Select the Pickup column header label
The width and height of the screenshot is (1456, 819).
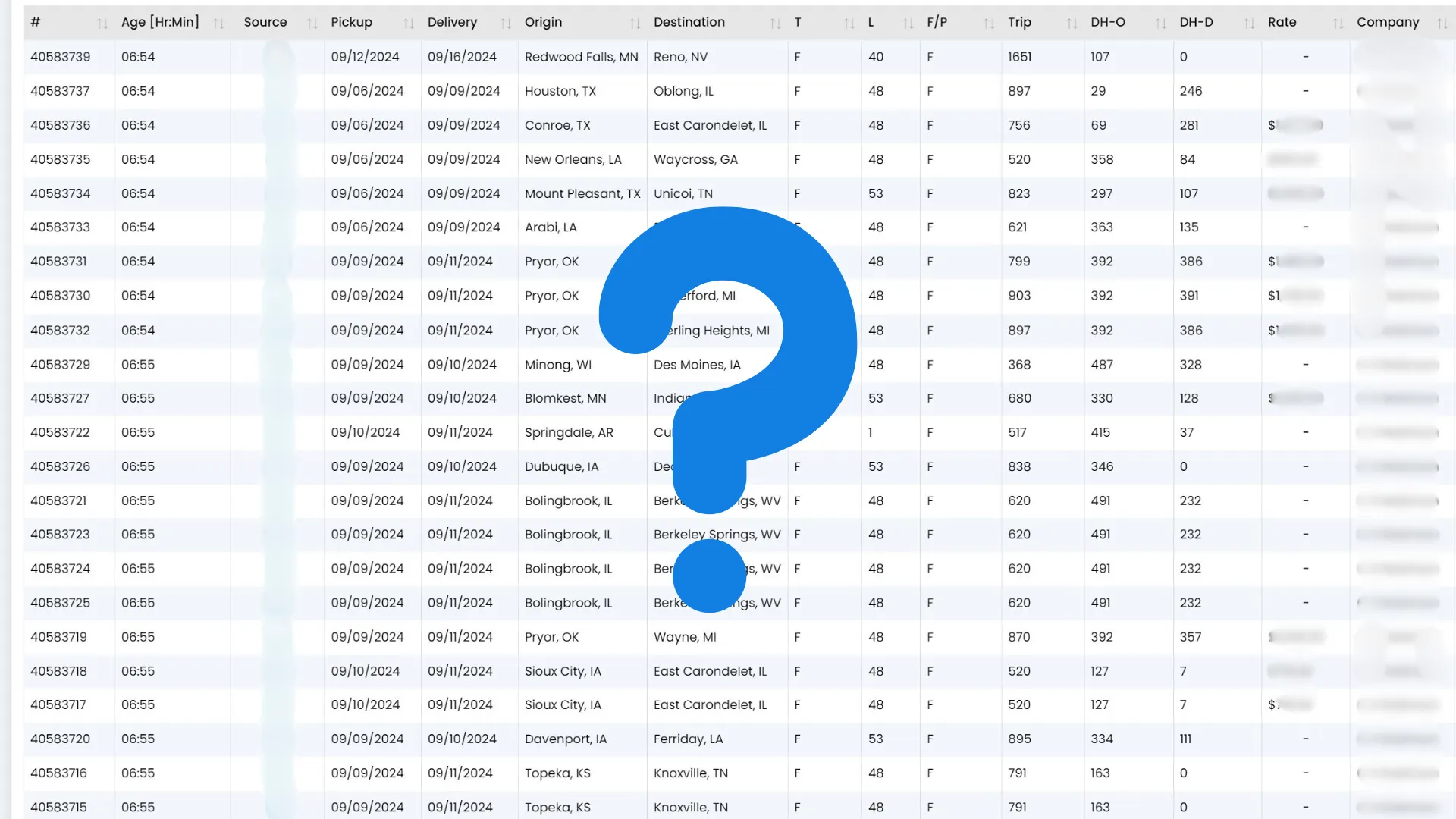[x=351, y=22]
